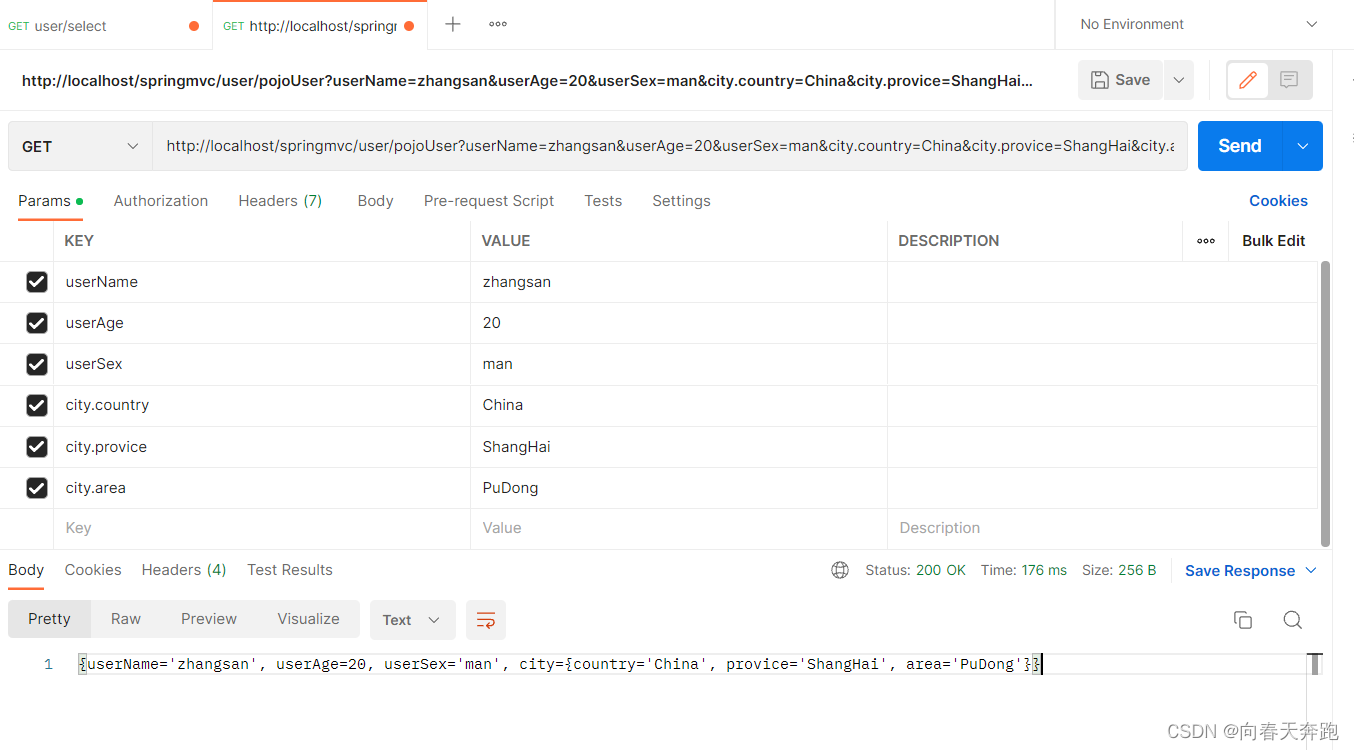The image size is (1354, 750).
Task: Open a new request tab with plus icon
Action: 452,24
